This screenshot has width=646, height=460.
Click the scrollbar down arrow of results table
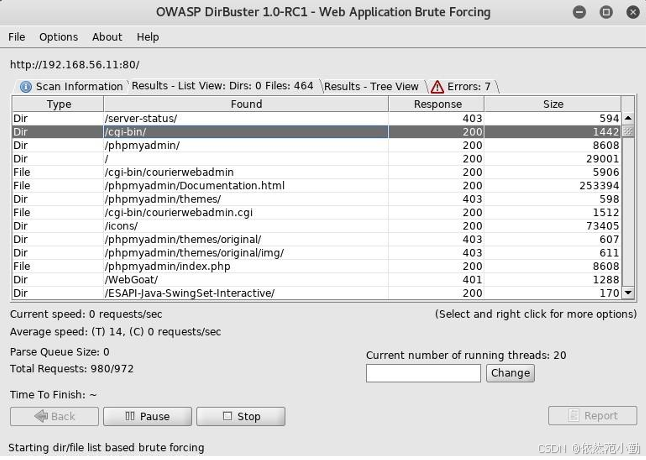pyautogui.click(x=628, y=293)
